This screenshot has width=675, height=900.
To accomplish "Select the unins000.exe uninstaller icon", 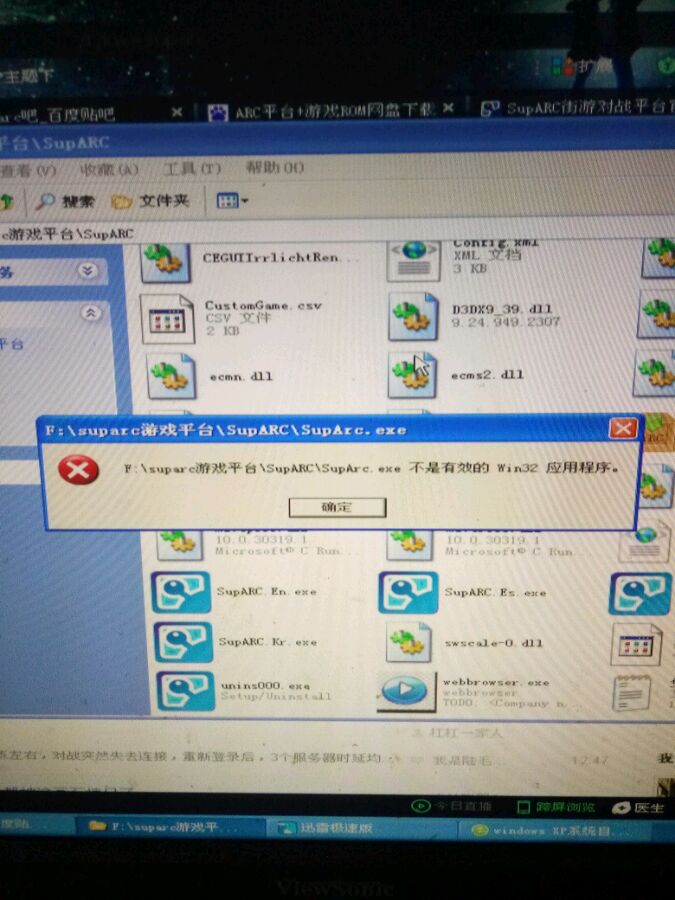I will 186,691.
